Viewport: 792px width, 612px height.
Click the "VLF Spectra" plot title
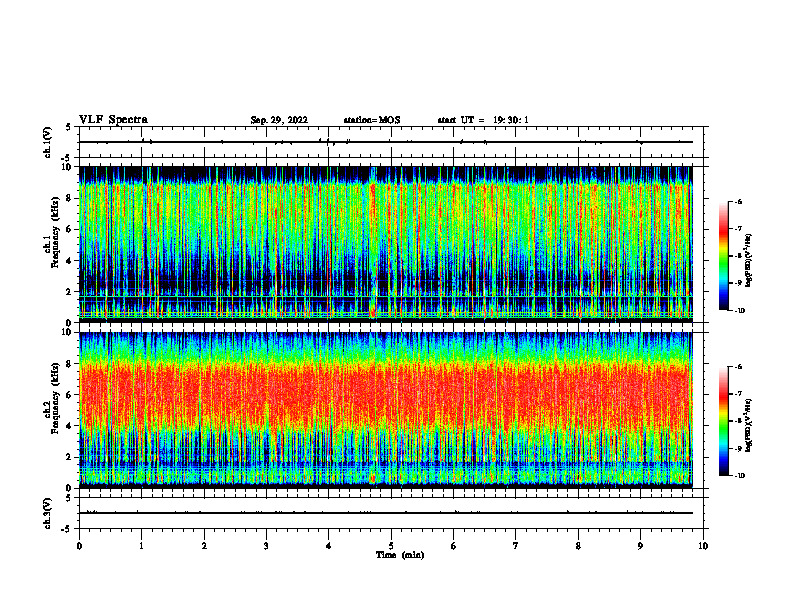click(x=113, y=120)
